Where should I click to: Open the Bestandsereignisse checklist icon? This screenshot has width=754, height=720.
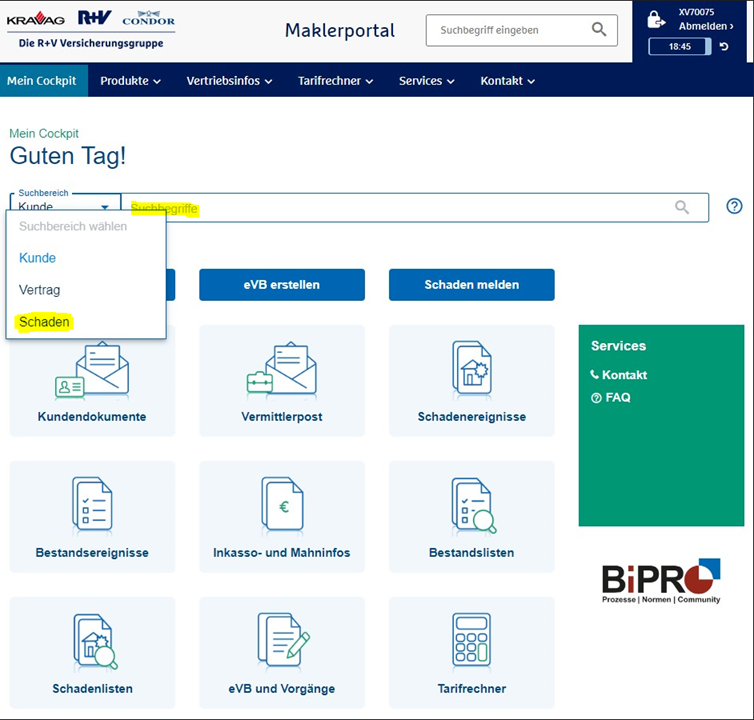coord(92,505)
